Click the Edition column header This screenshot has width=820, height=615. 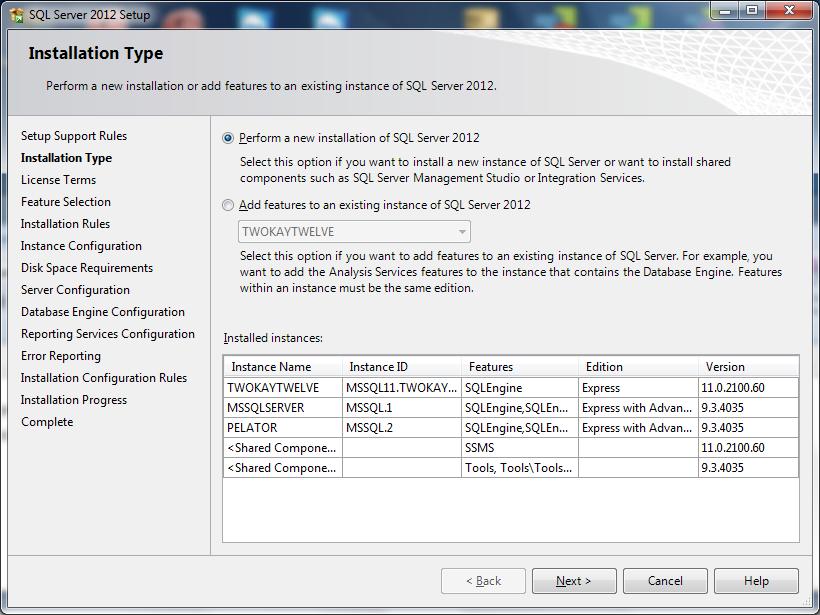coord(638,367)
